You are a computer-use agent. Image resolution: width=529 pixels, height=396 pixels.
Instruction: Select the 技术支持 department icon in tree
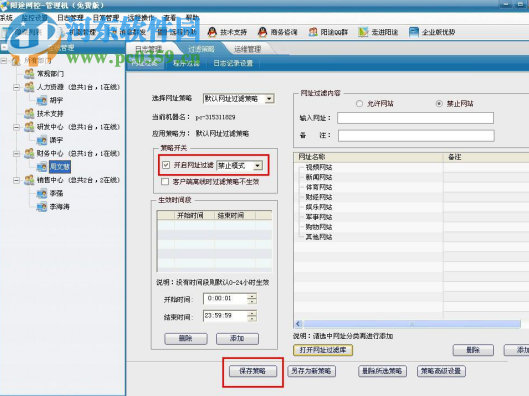pyautogui.click(x=29, y=114)
